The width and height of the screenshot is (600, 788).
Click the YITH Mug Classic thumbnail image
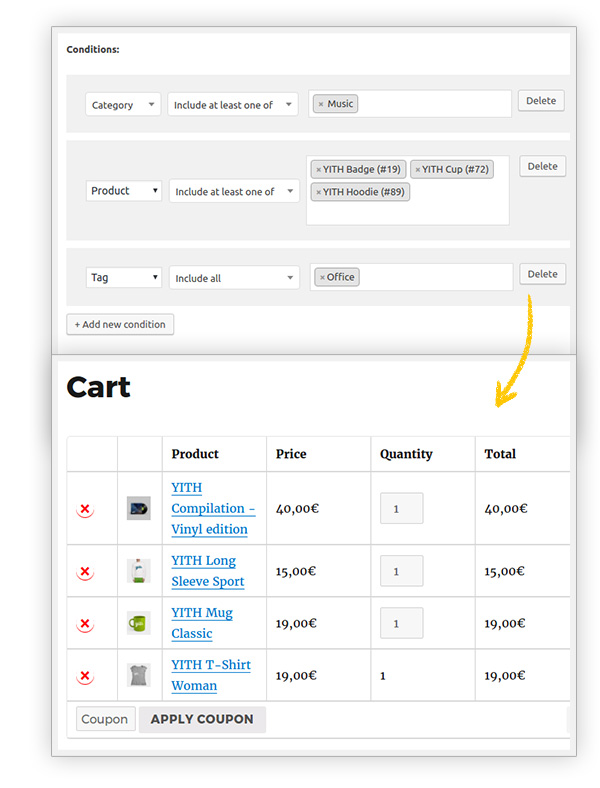(139, 623)
